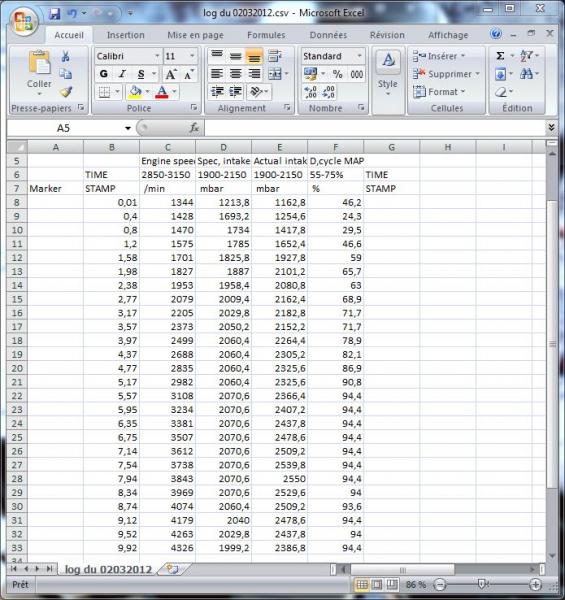Click the AutoSum sigma icon
Viewport: 565px width, 600px height.
click(x=500, y=56)
